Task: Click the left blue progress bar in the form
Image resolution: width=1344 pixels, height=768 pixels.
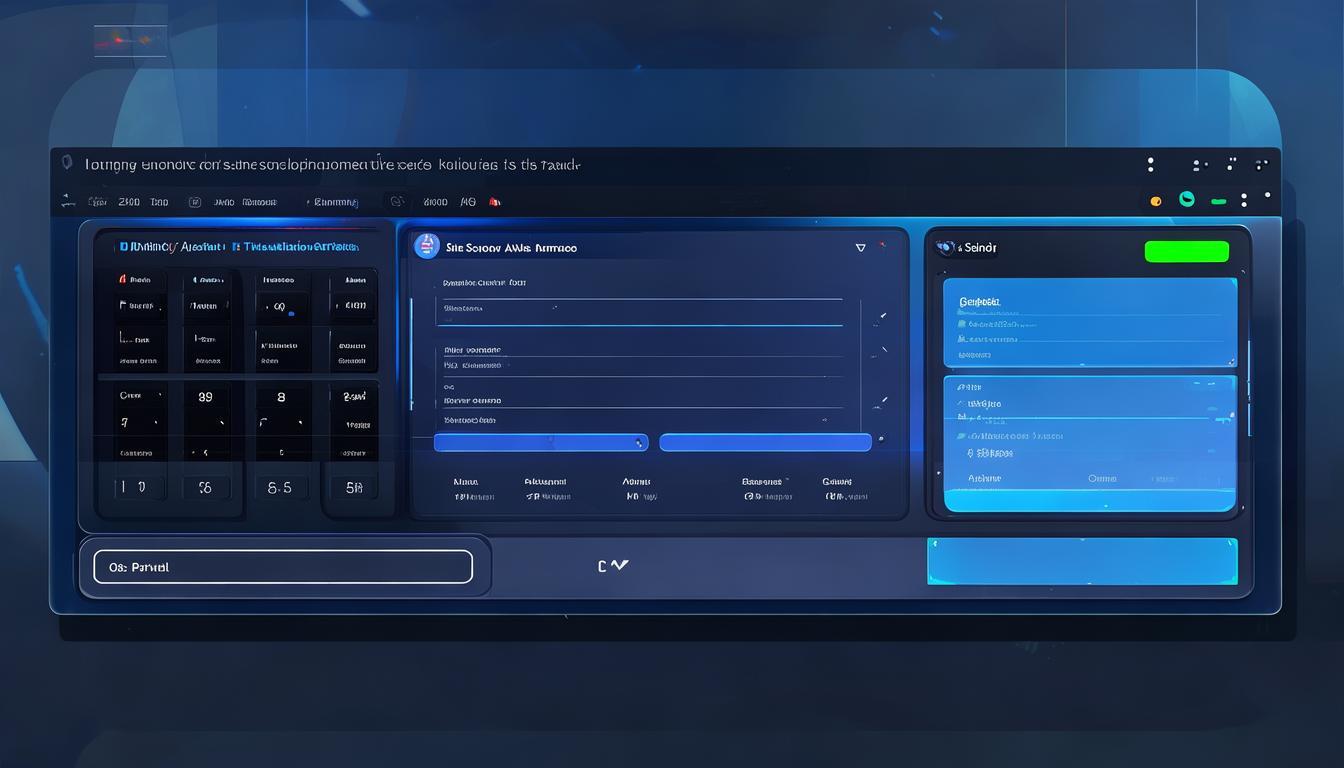Action: (x=540, y=441)
